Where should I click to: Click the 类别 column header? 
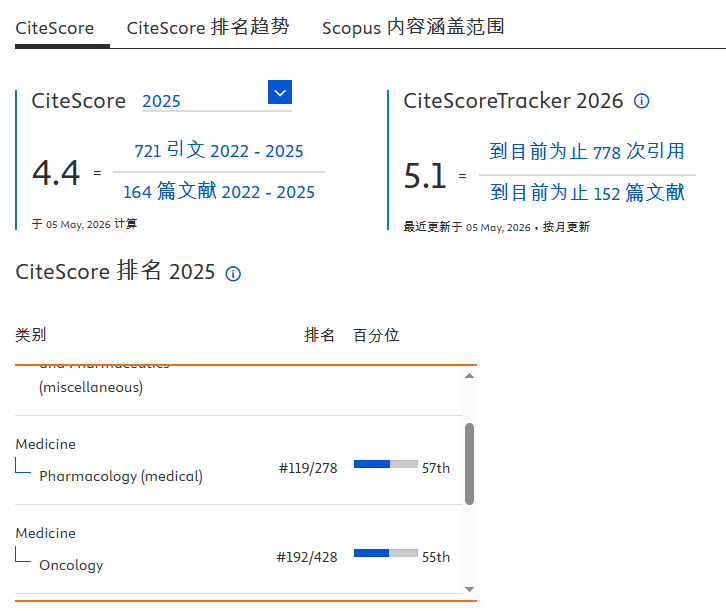click(31, 335)
